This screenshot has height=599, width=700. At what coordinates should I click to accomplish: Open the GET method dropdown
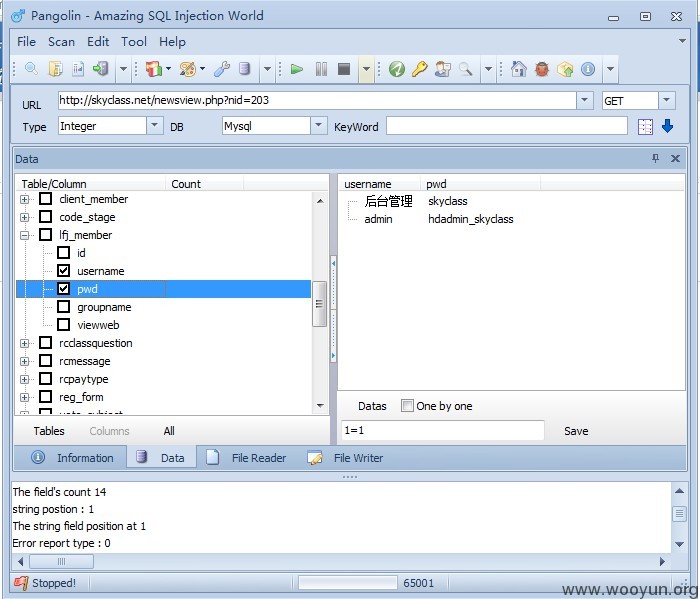click(667, 100)
